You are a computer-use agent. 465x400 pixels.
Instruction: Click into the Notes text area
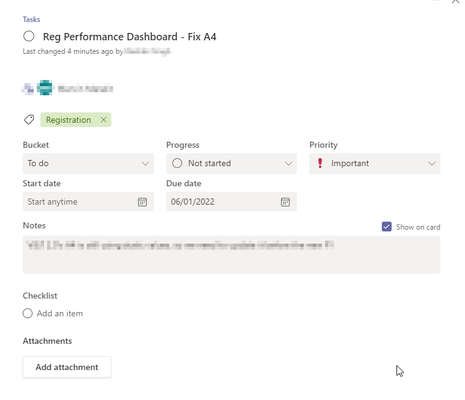tap(231, 255)
